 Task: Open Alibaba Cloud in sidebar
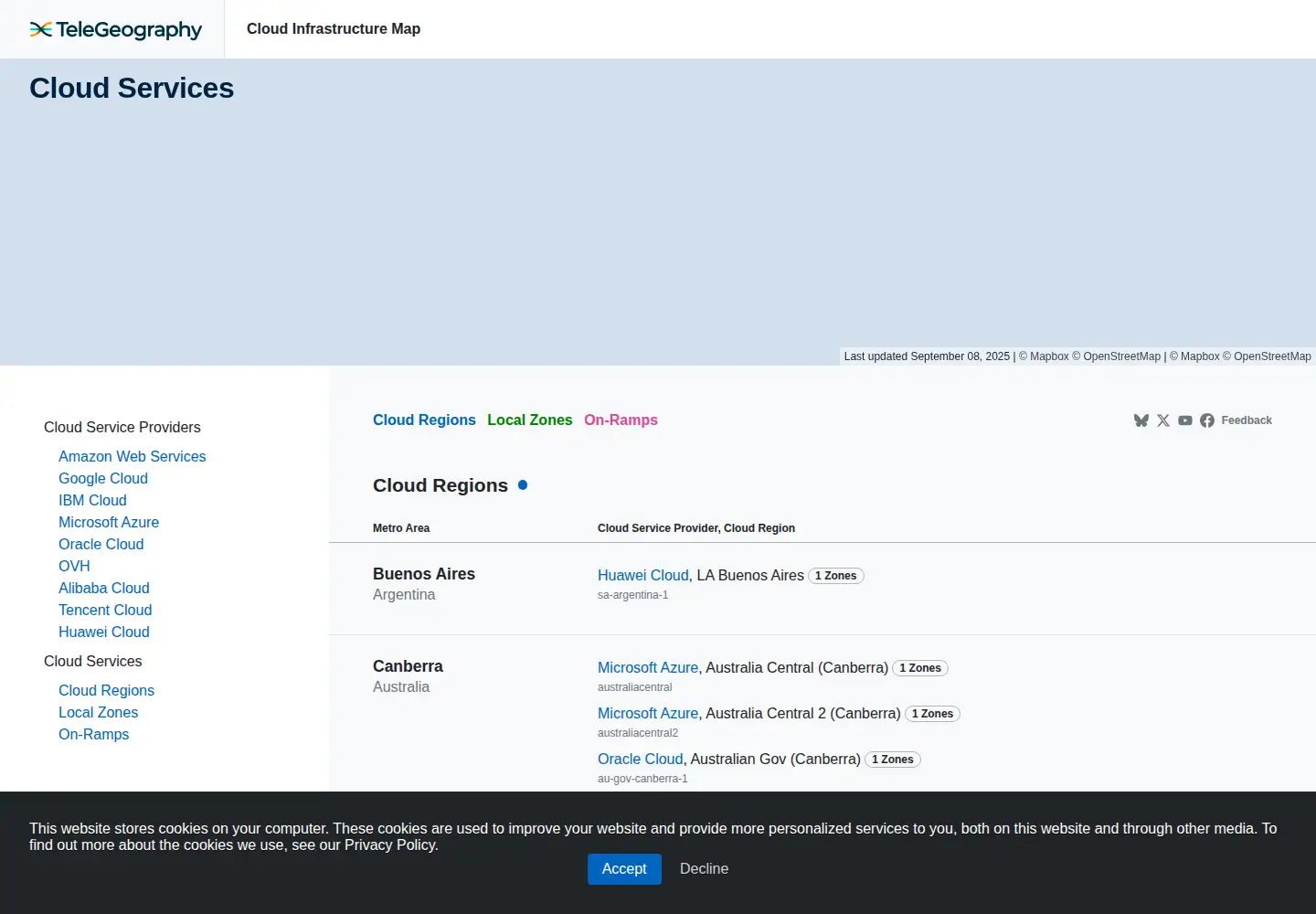pyautogui.click(x=104, y=588)
